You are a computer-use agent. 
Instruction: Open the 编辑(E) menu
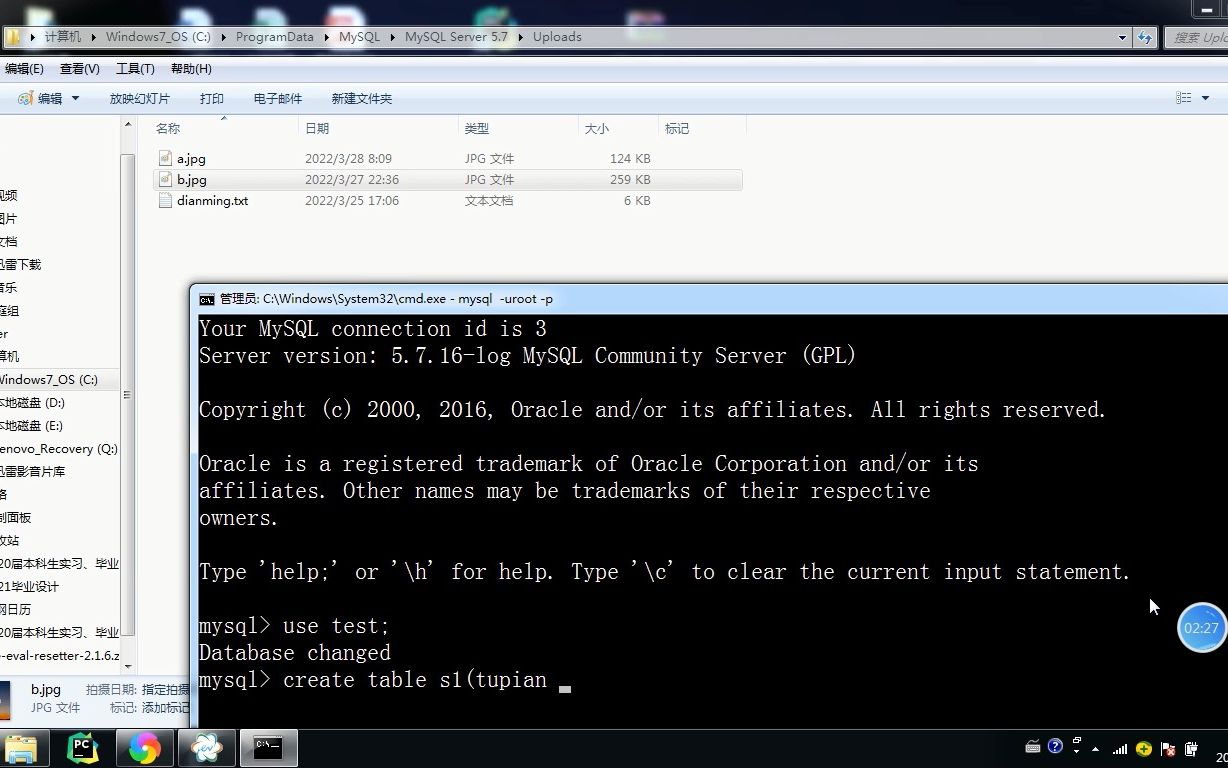pyautogui.click(x=24, y=69)
